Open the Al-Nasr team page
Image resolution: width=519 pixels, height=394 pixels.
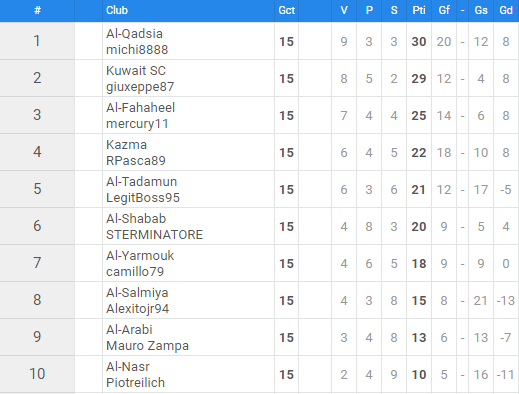[x=128, y=367]
